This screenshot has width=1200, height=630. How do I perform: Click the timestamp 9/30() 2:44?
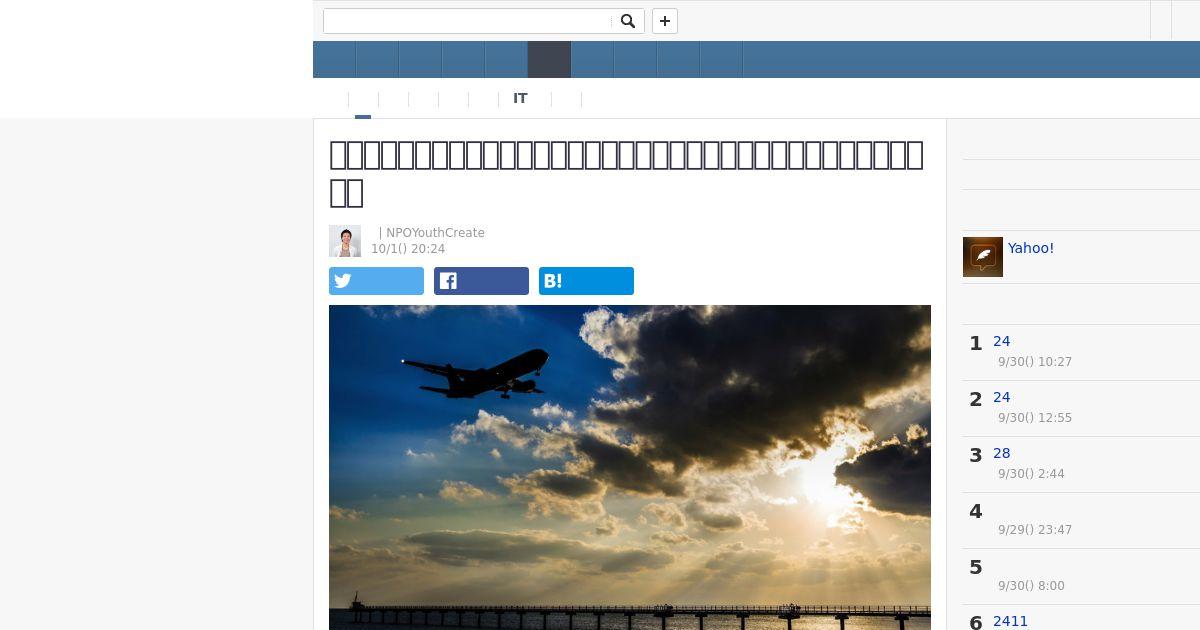[x=1031, y=474]
